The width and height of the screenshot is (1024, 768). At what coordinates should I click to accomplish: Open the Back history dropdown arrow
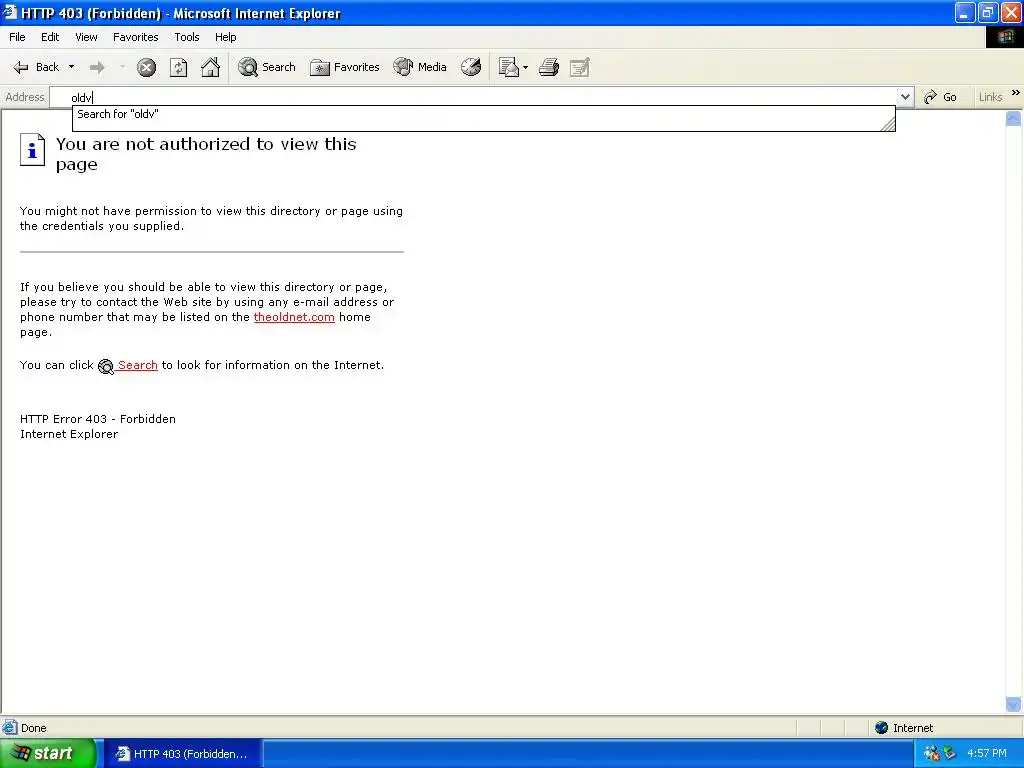(x=71, y=67)
